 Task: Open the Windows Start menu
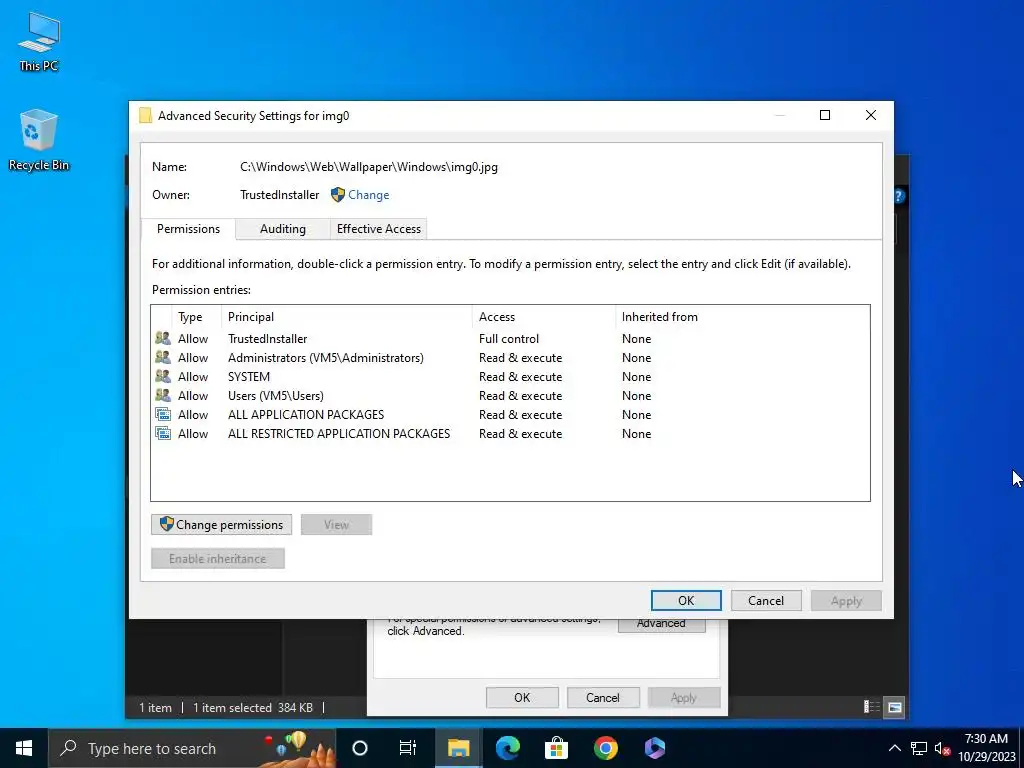click(24, 748)
